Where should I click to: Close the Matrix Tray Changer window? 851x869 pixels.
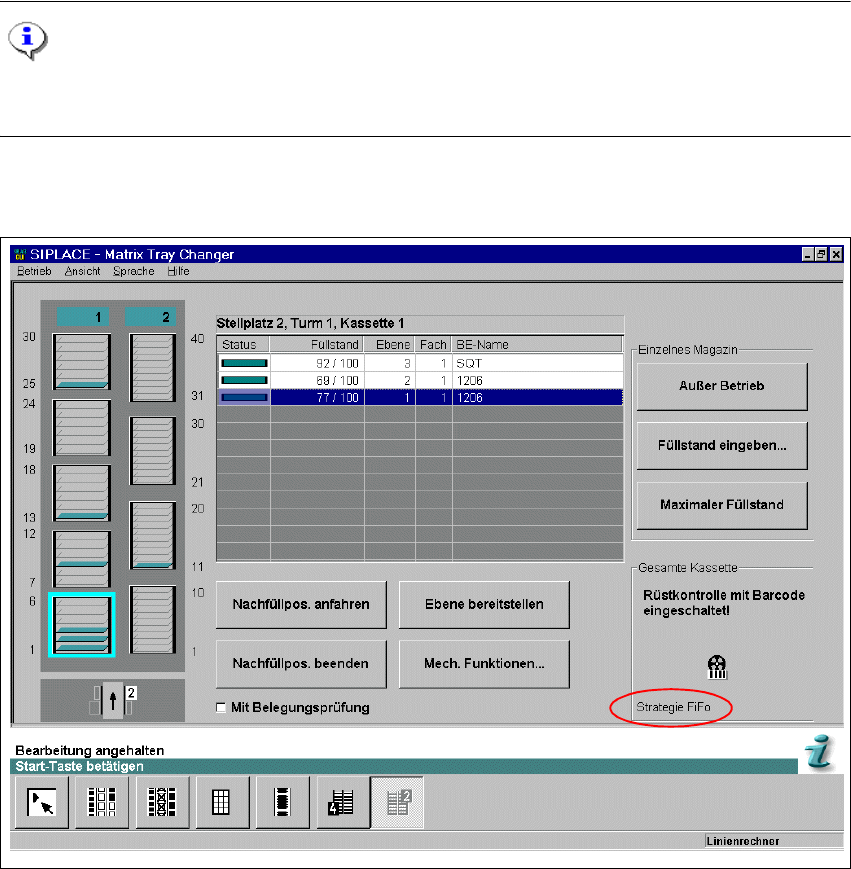(x=836, y=254)
